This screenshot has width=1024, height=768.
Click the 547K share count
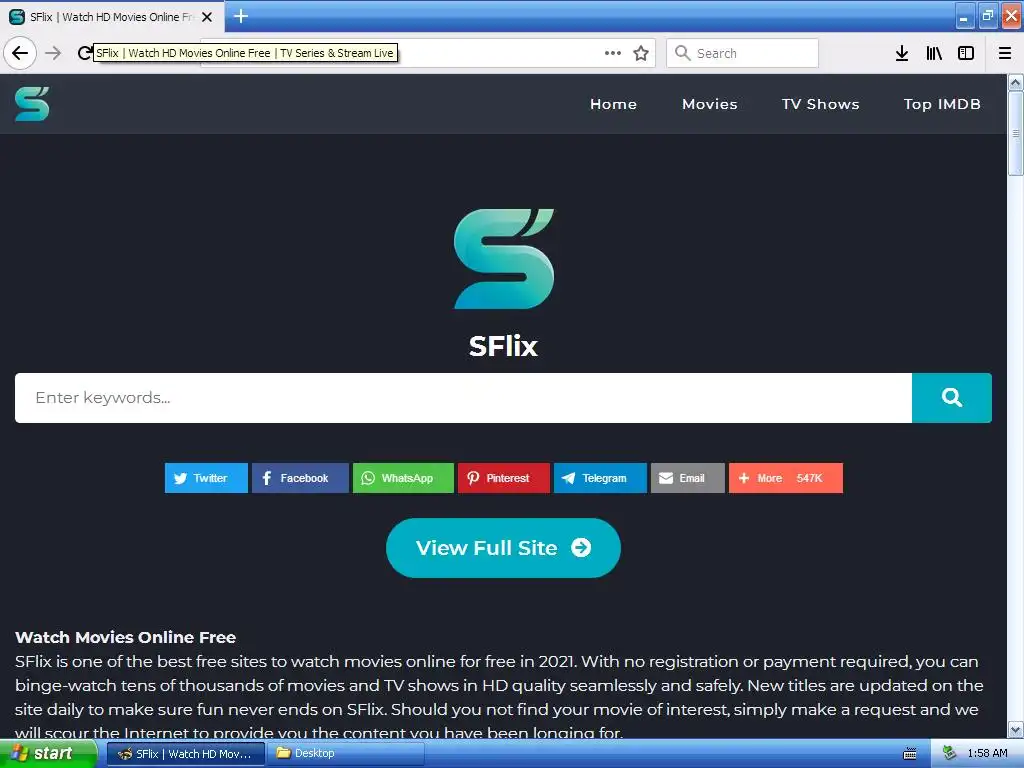pyautogui.click(x=809, y=478)
